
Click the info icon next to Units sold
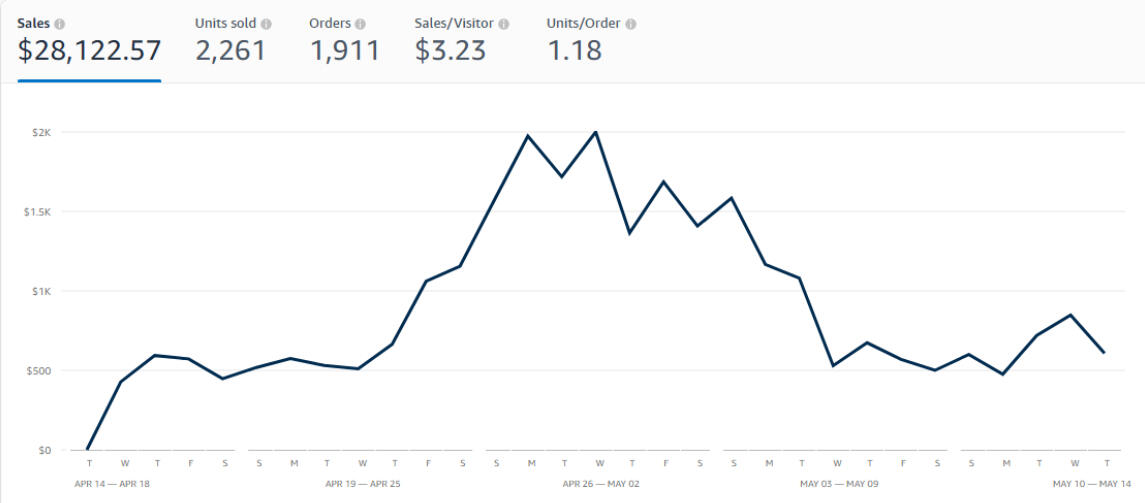[x=266, y=23]
